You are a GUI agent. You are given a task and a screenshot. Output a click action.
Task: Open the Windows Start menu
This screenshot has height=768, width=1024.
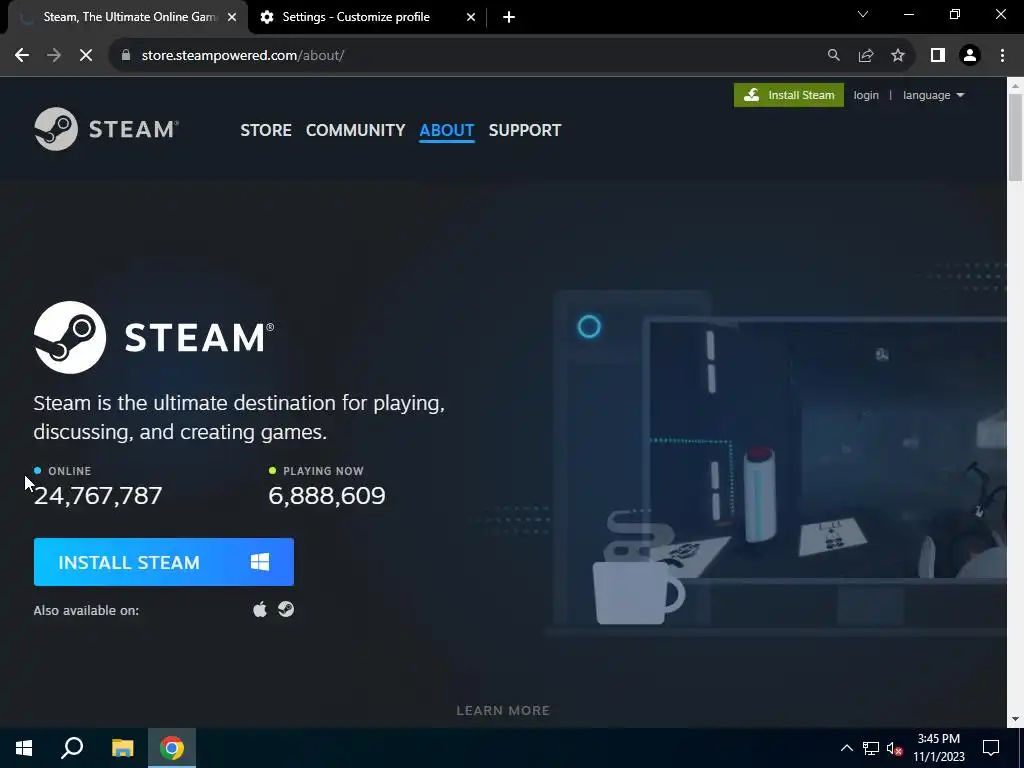pos(24,748)
